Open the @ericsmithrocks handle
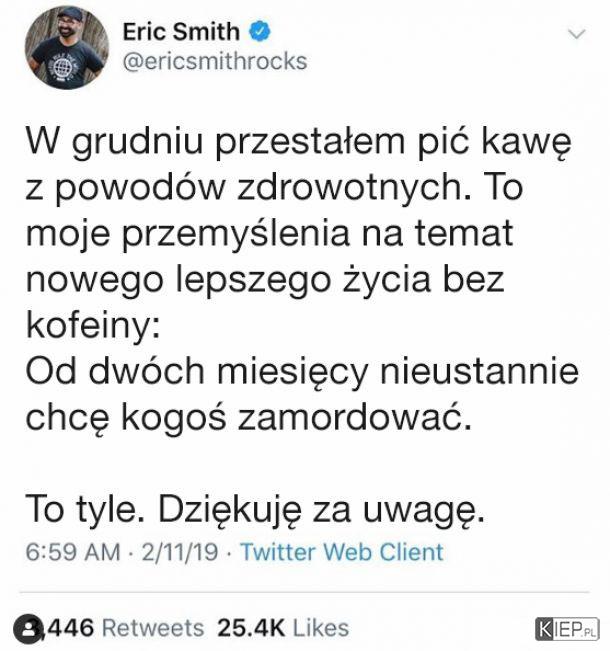The image size is (610, 651). 215,61
